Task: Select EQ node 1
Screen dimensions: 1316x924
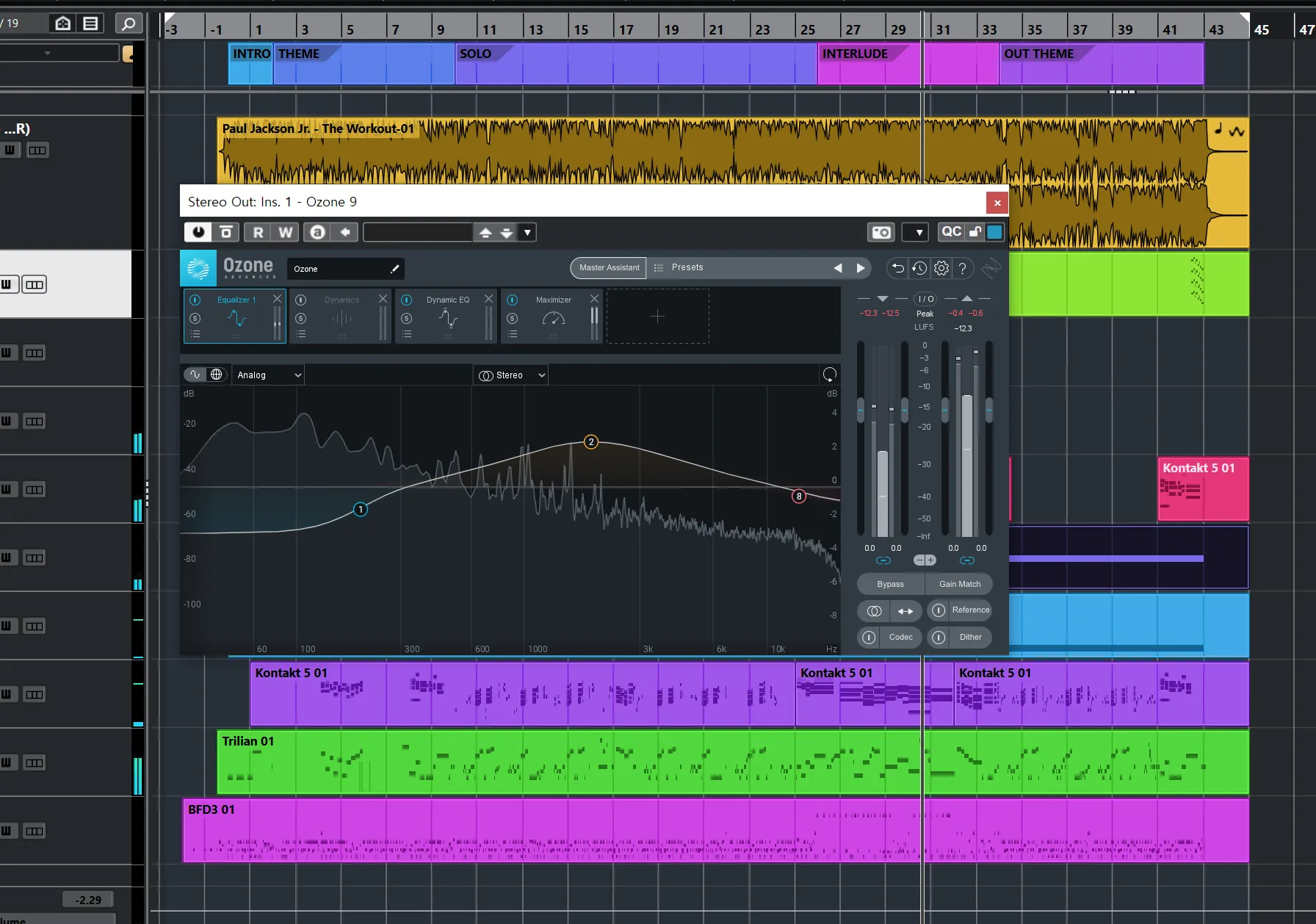Action: click(x=361, y=509)
